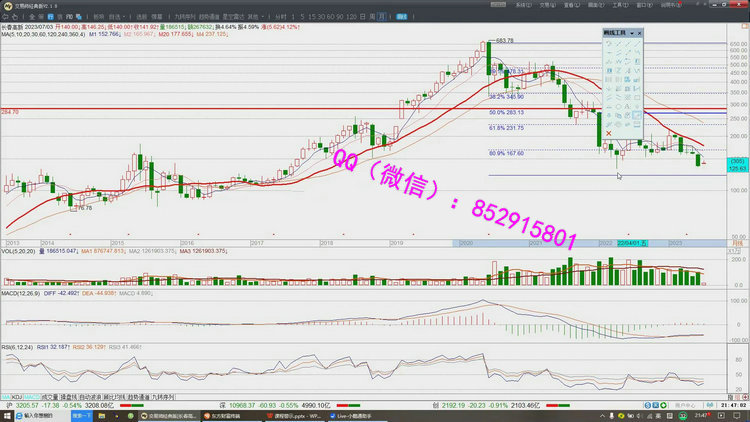750x422 pixels.
Task: Switch to the 日 daily period button
Action: coord(360,17)
